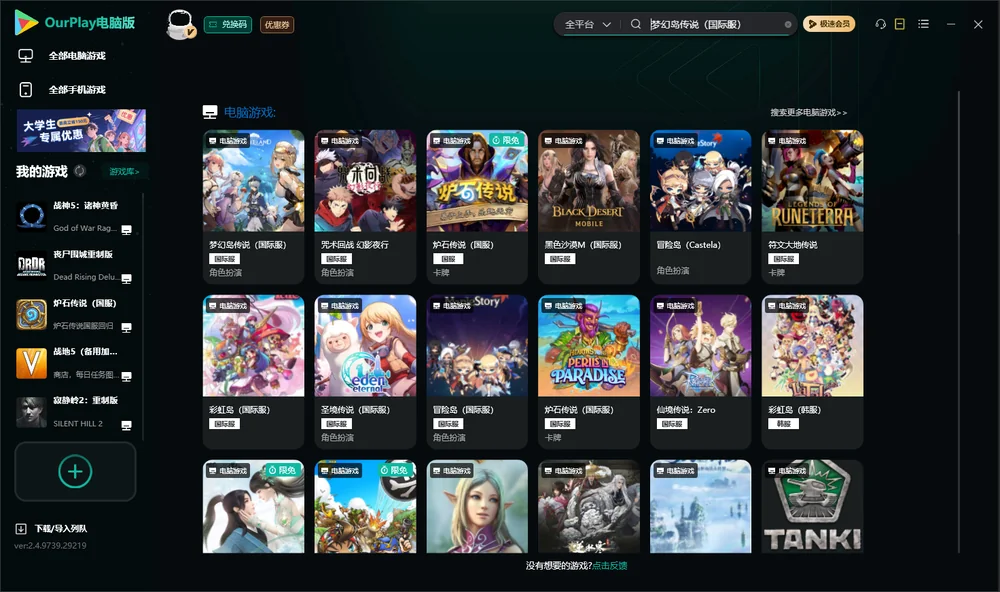Click the download icon beside 下载/导入列表

tap(21, 528)
